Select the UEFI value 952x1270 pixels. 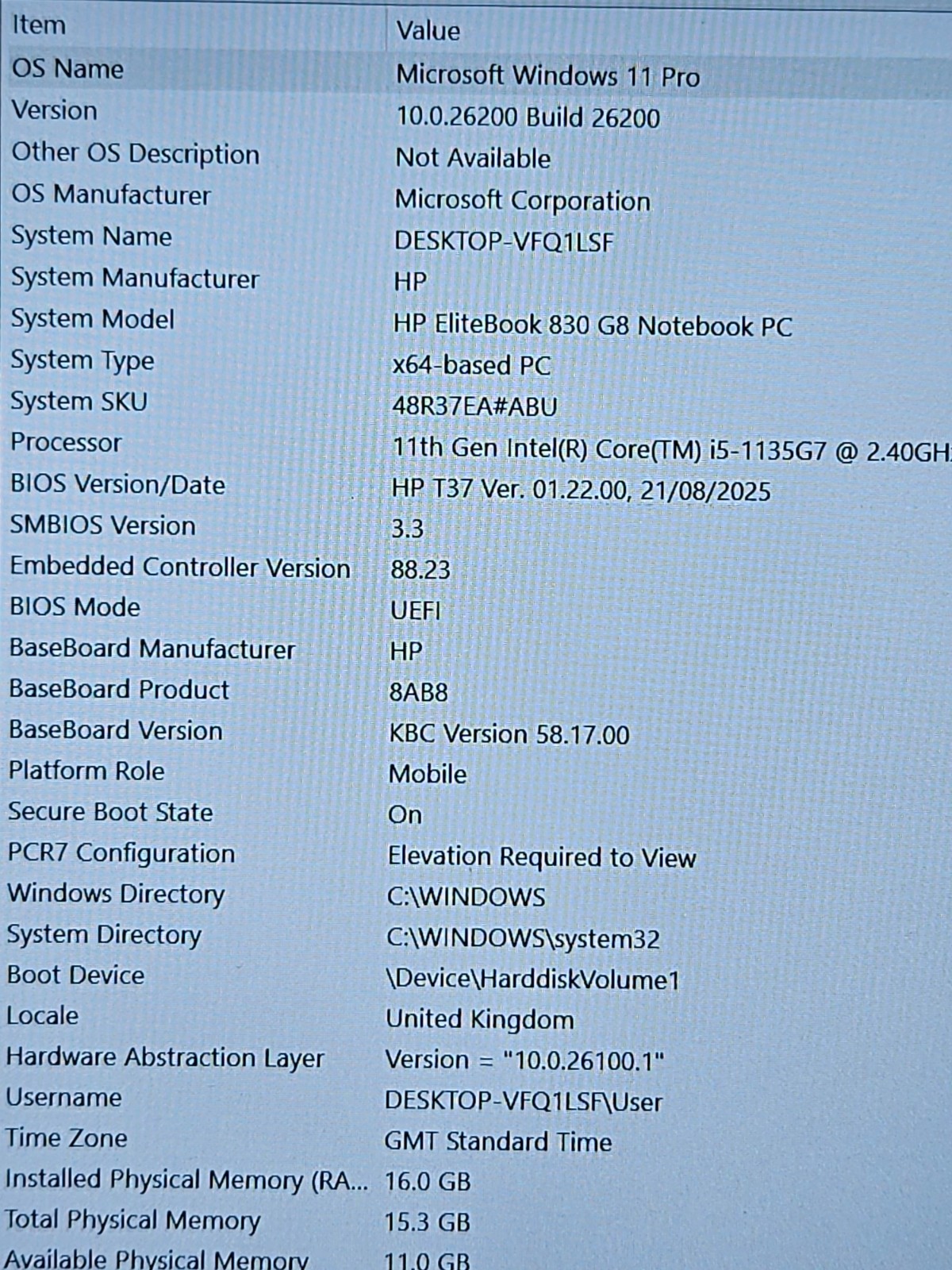(416, 611)
